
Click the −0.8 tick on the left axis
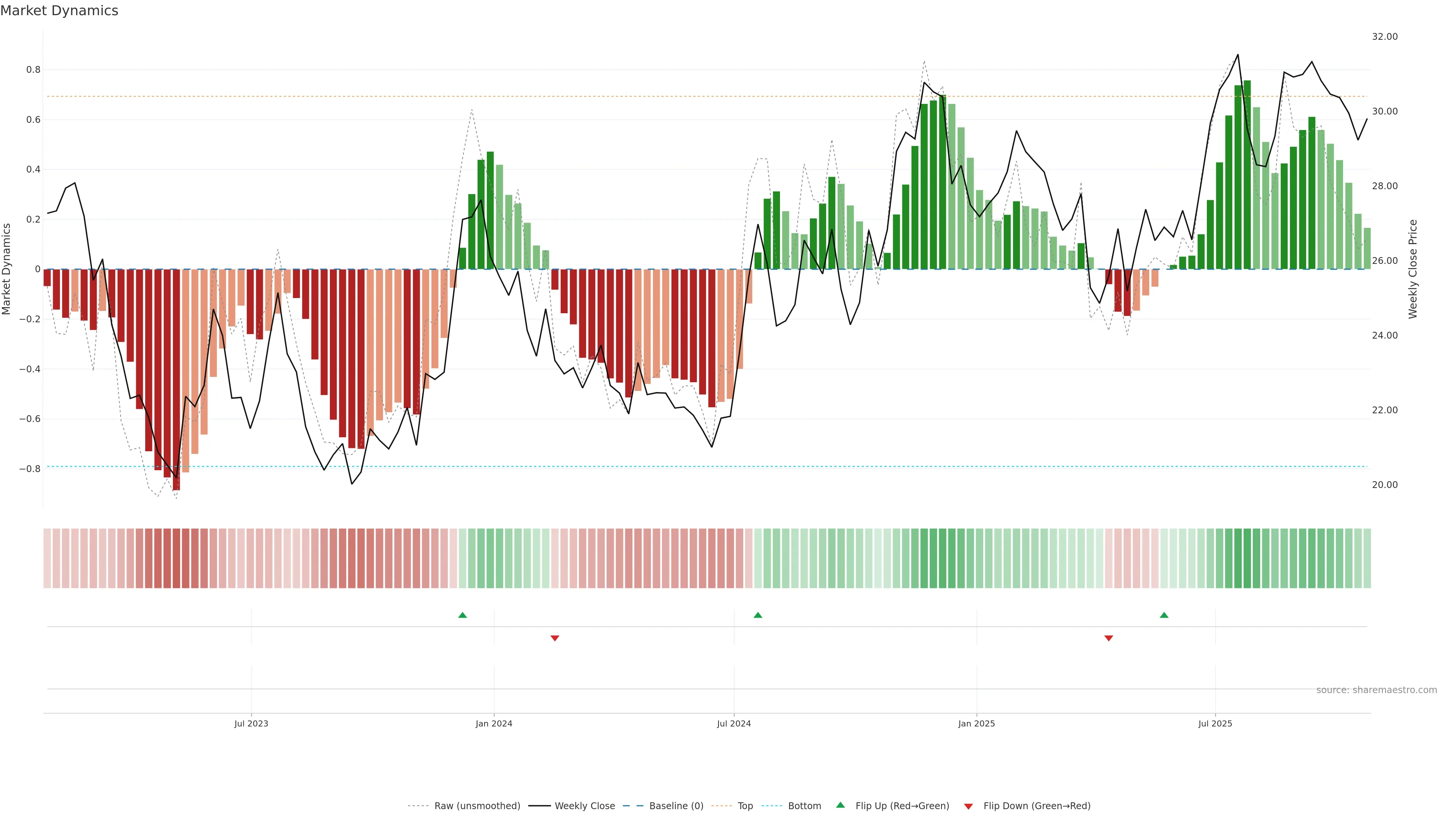click(30, 469)
